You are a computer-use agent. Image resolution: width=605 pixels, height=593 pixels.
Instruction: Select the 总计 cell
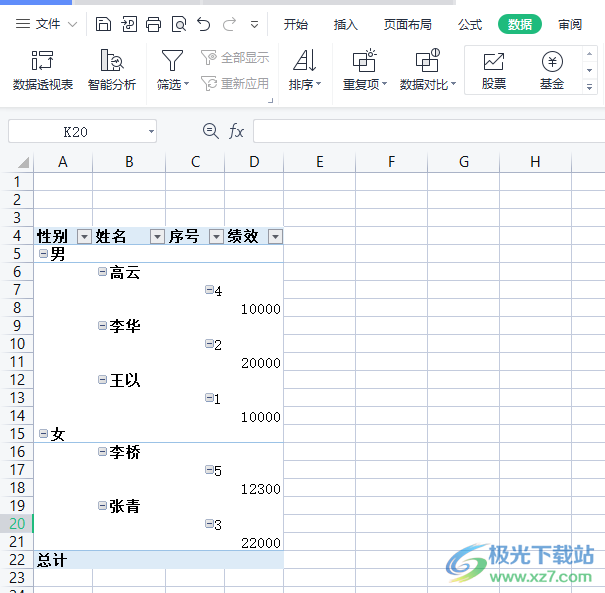click(x=63, y=560)
